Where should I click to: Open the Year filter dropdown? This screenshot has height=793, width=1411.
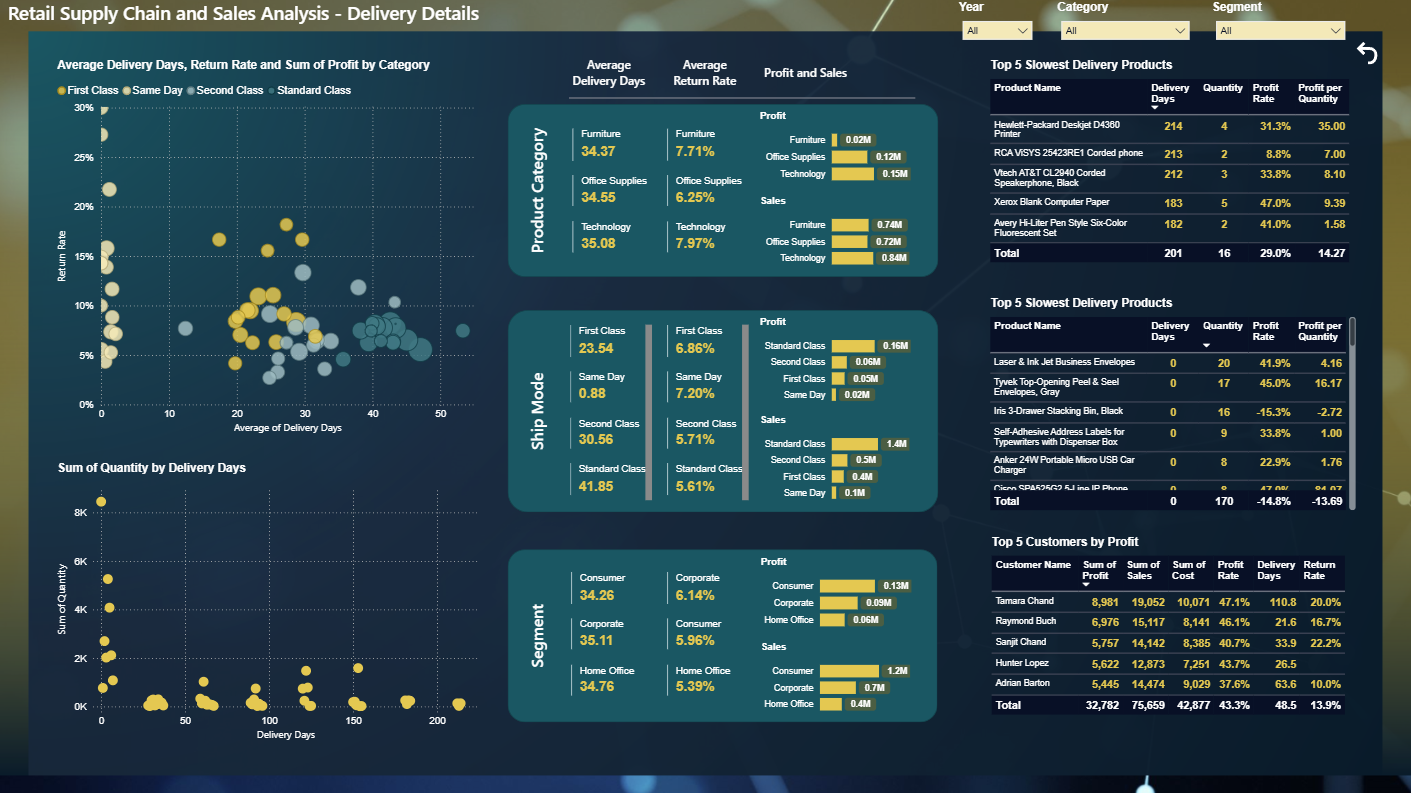(x=996, y=31)
